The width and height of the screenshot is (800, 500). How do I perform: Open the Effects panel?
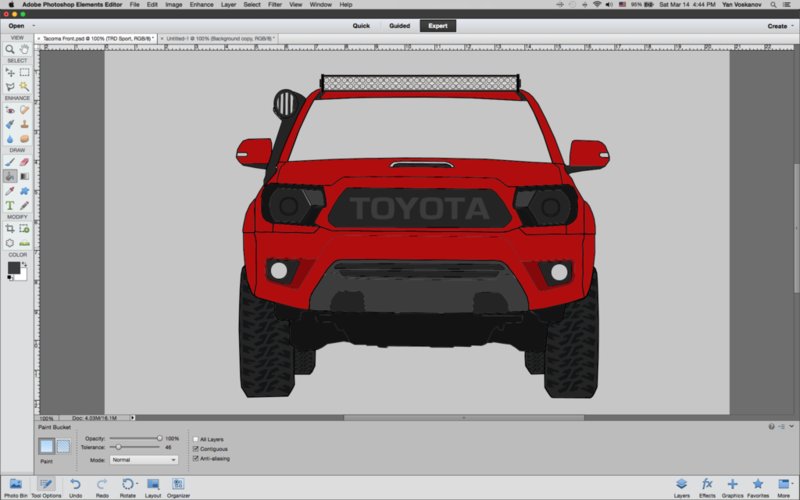[x=707, y=488]
